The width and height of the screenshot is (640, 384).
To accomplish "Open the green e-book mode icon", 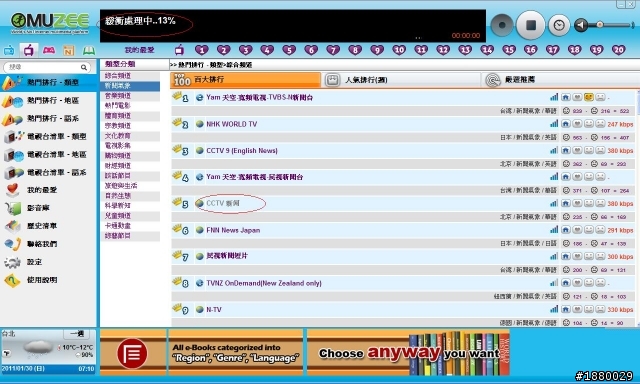I will [89, 51].
